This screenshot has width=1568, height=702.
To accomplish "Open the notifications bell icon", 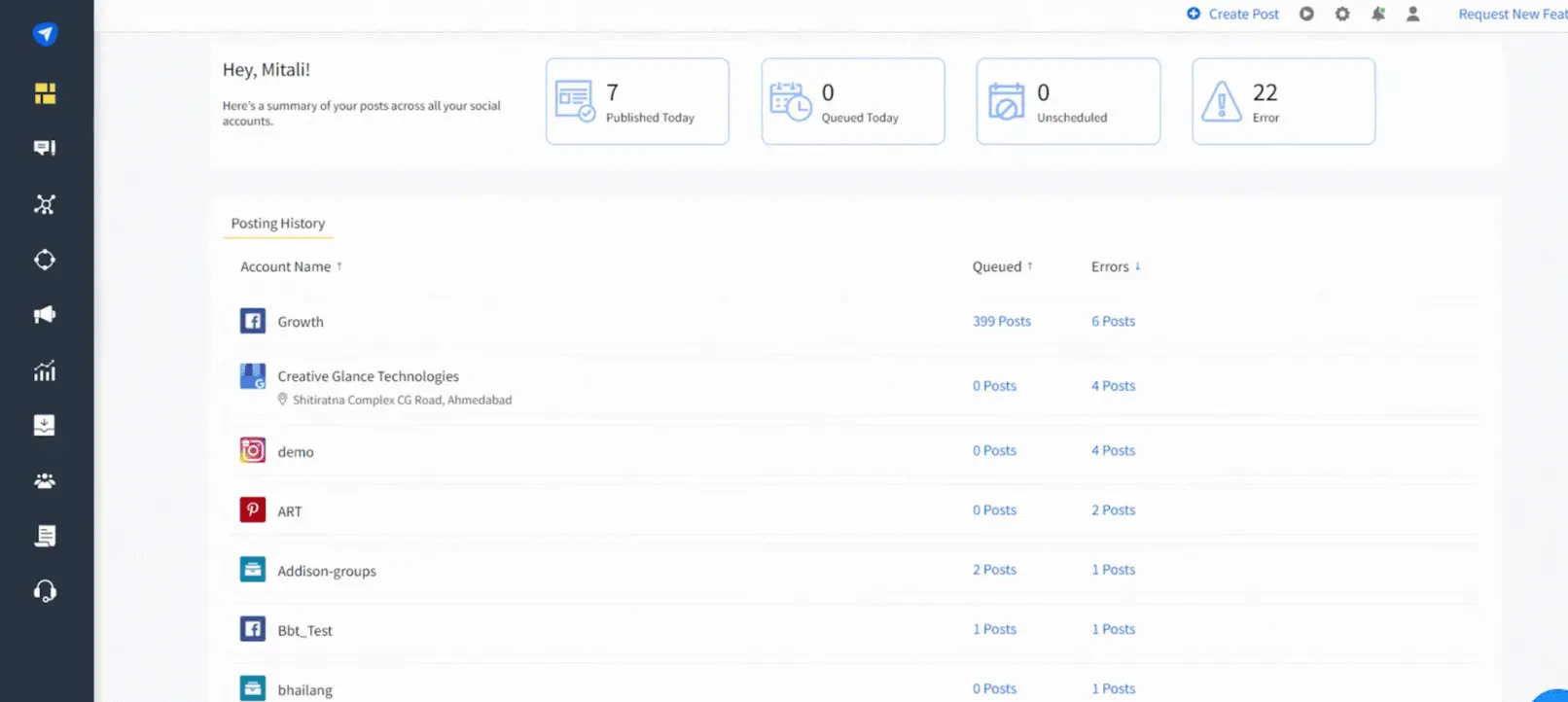I will (x=1378, y=15).
